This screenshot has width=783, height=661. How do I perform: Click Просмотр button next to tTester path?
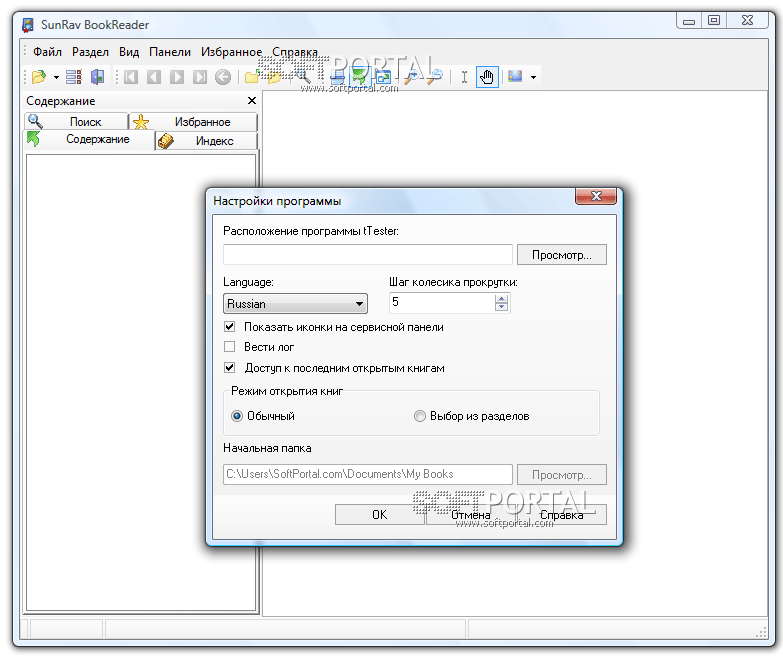coord(562,255)
